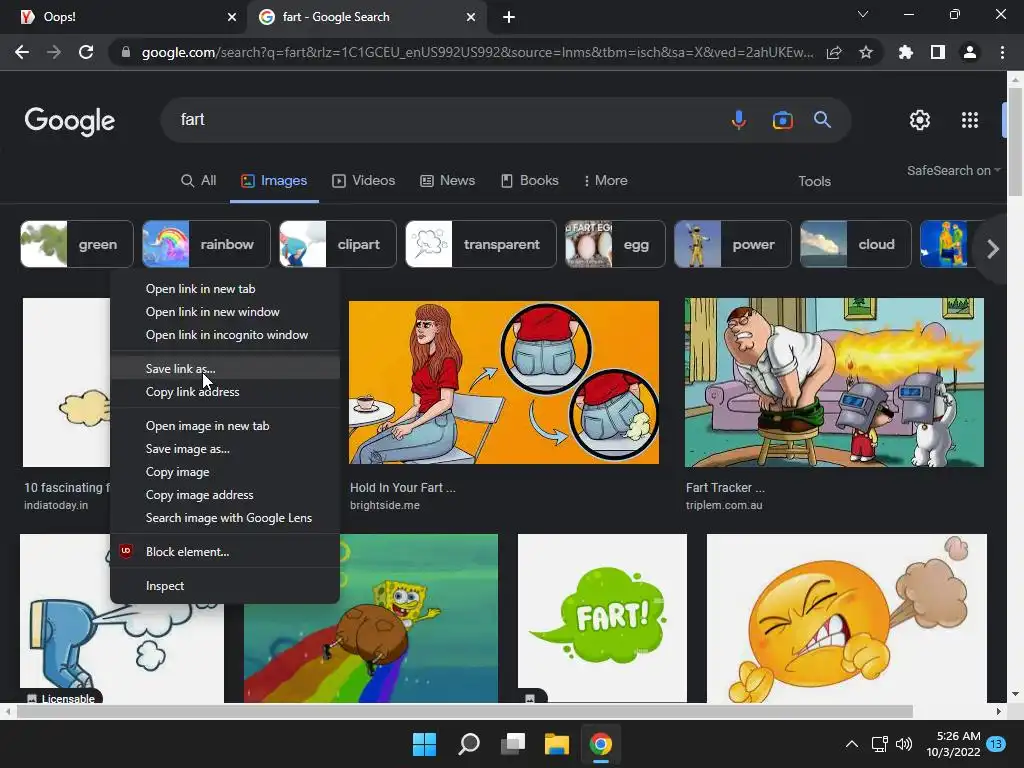The width and height of the screenshot is (1024, 768).
Task: Choose Open image in new tab
Action: pos(225,426)
